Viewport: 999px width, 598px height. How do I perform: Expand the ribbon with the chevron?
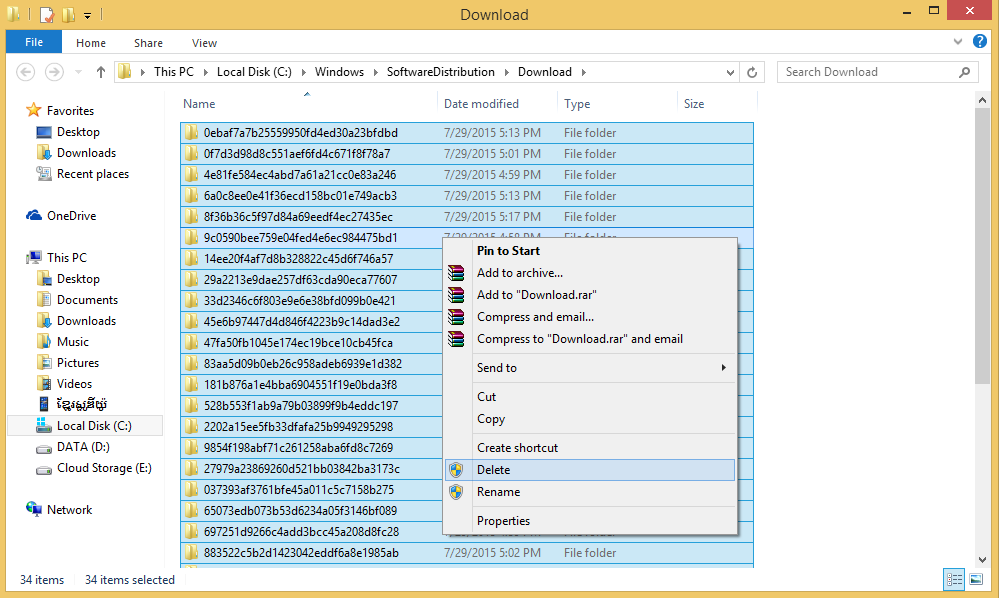958,42
